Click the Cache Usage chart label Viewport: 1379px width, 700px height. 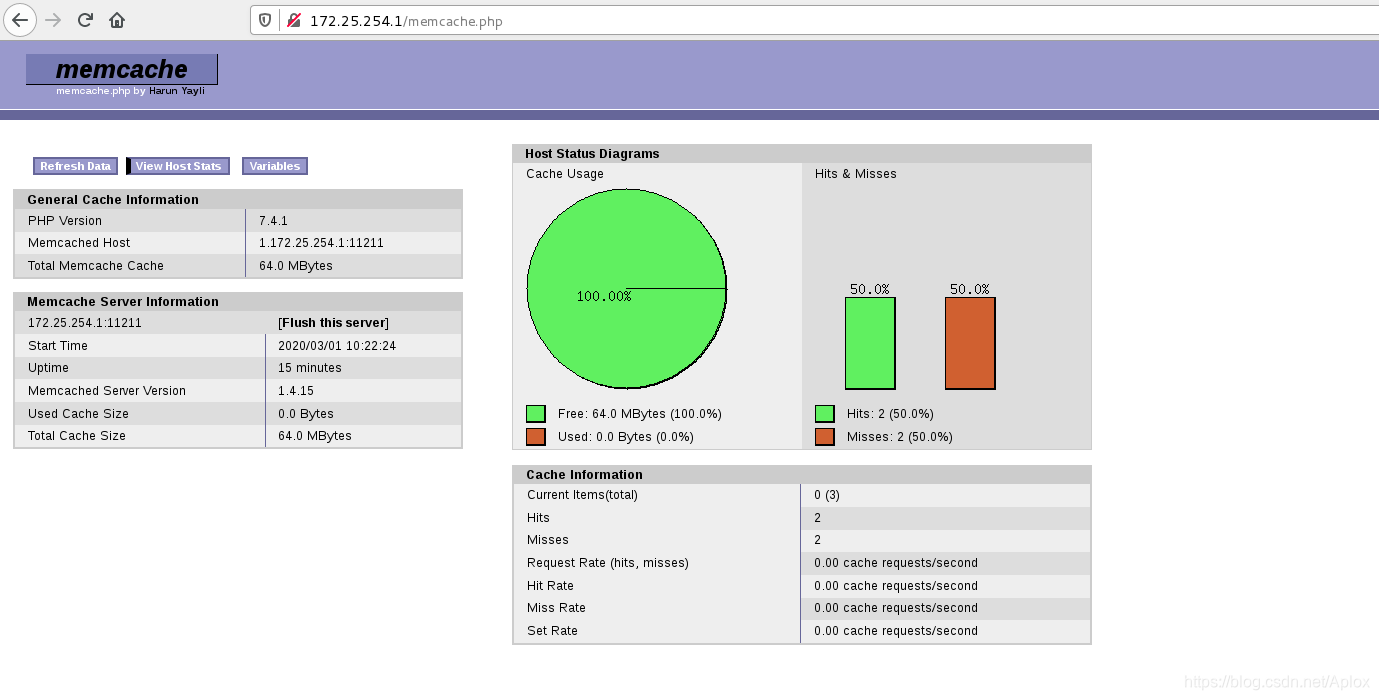[565, 174]
